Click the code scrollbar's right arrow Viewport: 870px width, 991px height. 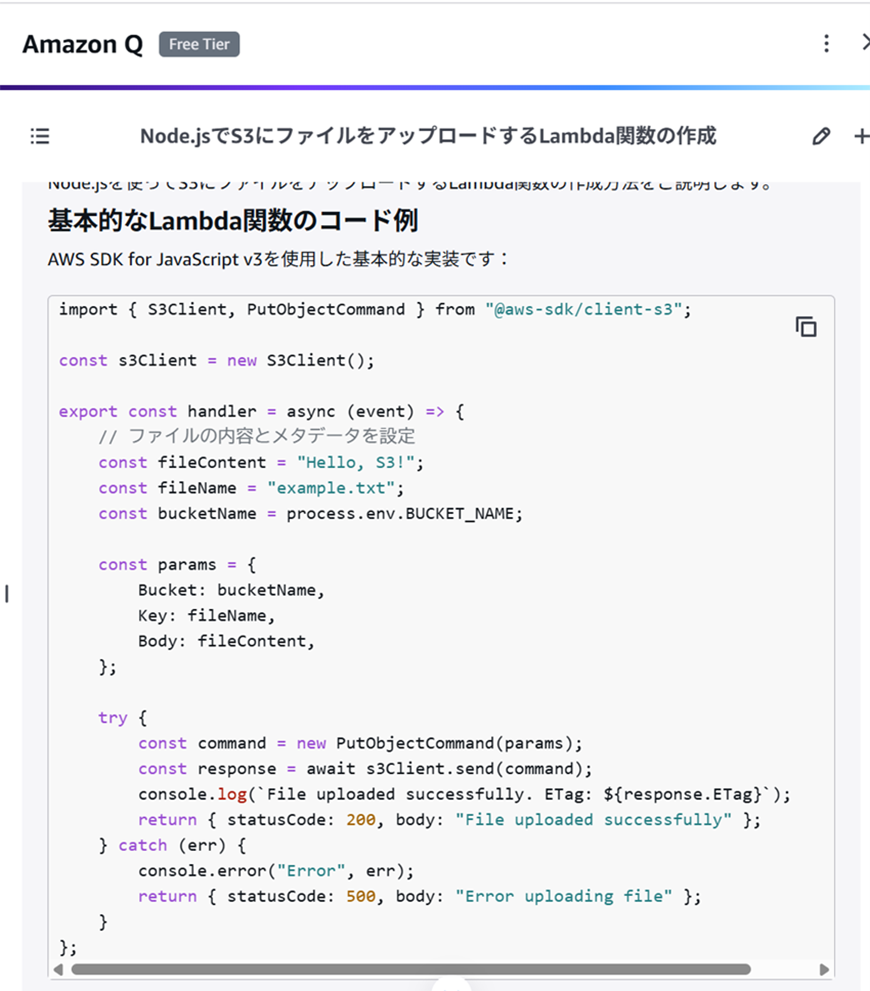coord(824,968)
